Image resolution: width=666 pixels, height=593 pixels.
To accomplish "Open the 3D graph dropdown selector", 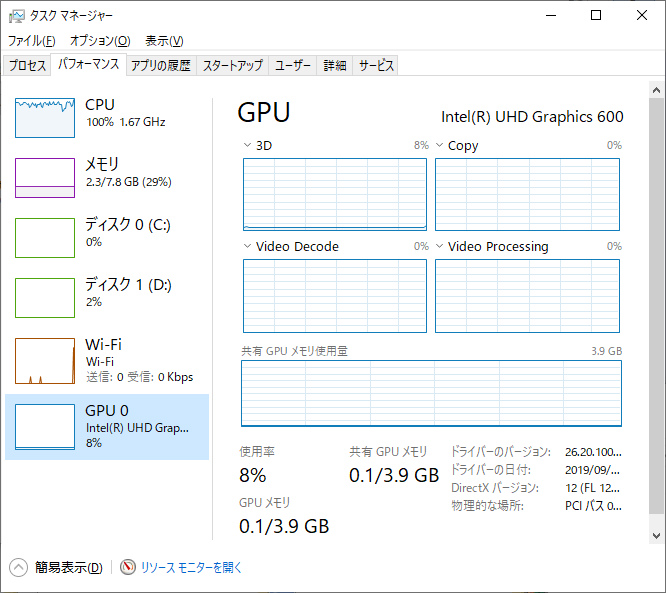I will click(x=248, y=145).
